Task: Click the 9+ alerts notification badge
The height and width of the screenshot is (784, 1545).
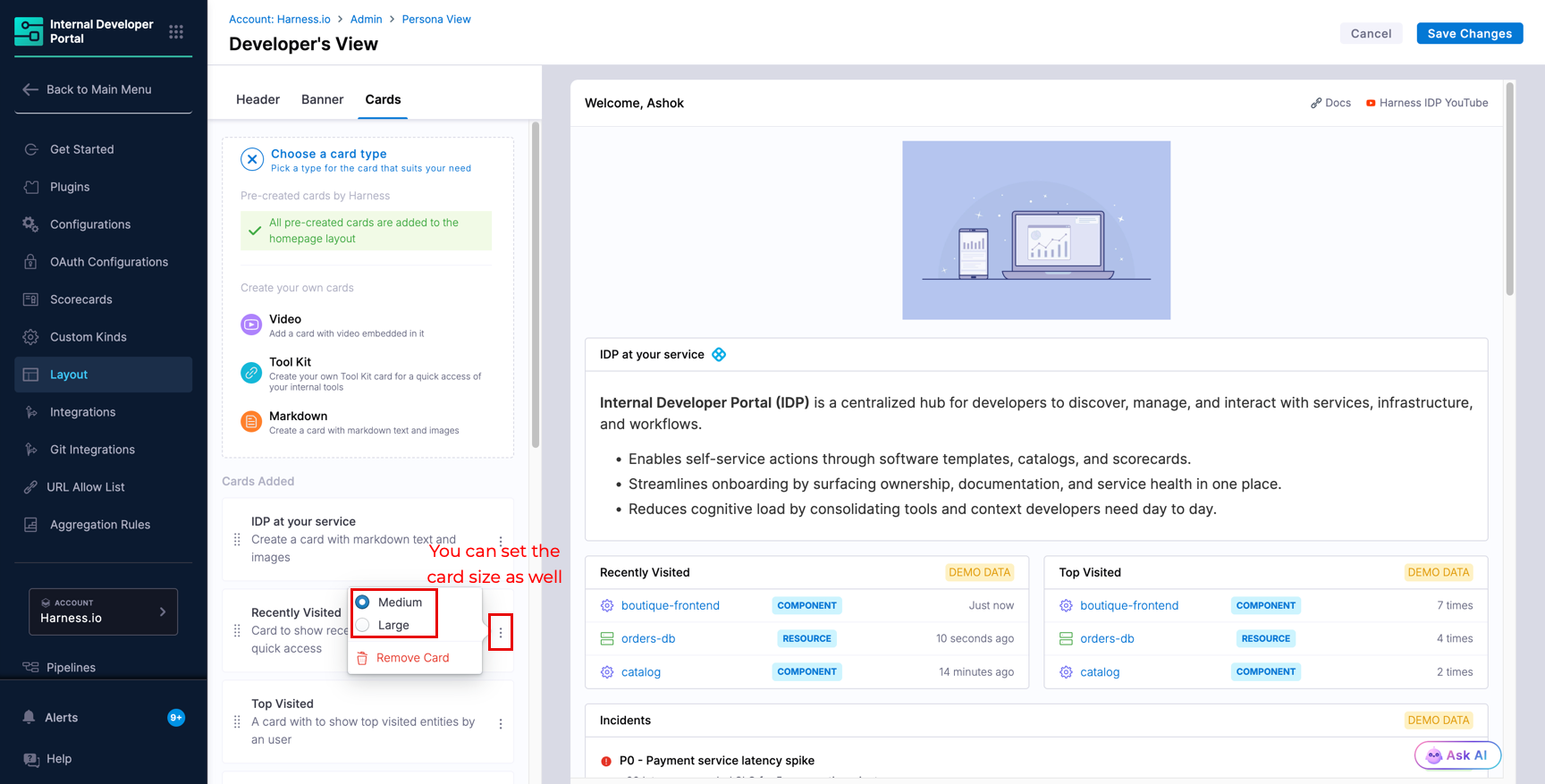Action: point(176,717)
